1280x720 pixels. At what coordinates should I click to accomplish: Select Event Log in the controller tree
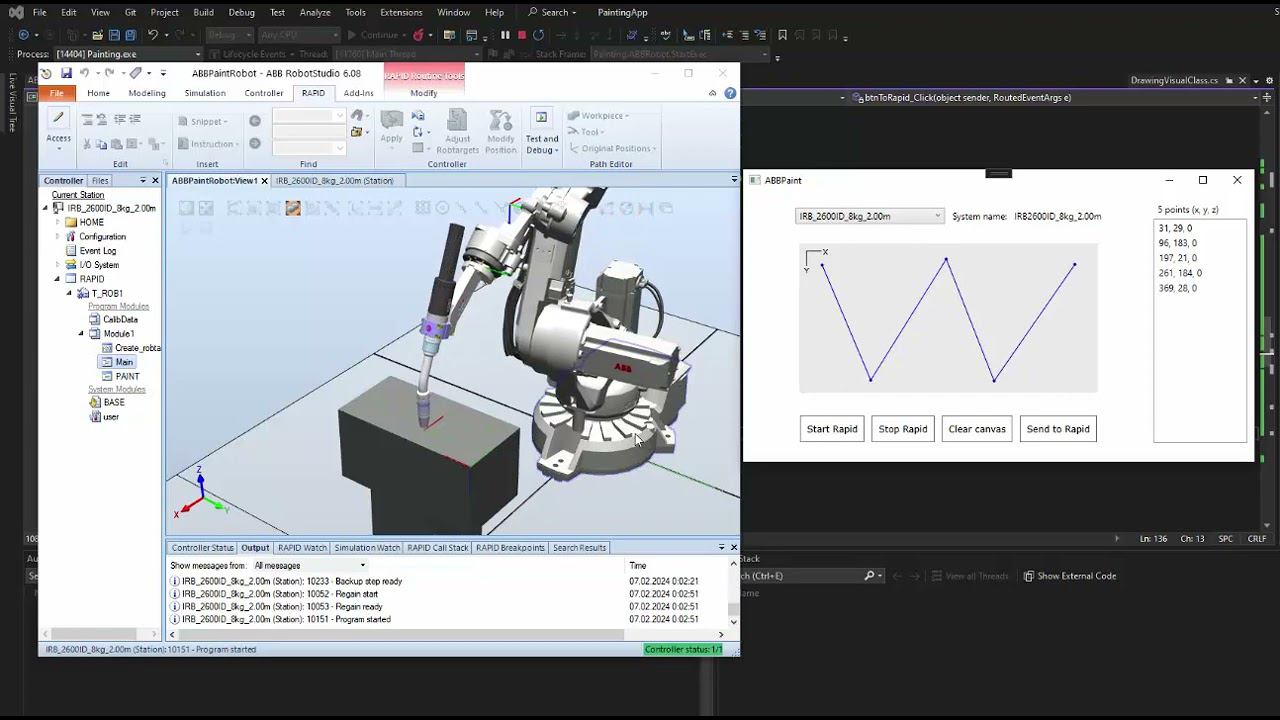tap(98, 251)
